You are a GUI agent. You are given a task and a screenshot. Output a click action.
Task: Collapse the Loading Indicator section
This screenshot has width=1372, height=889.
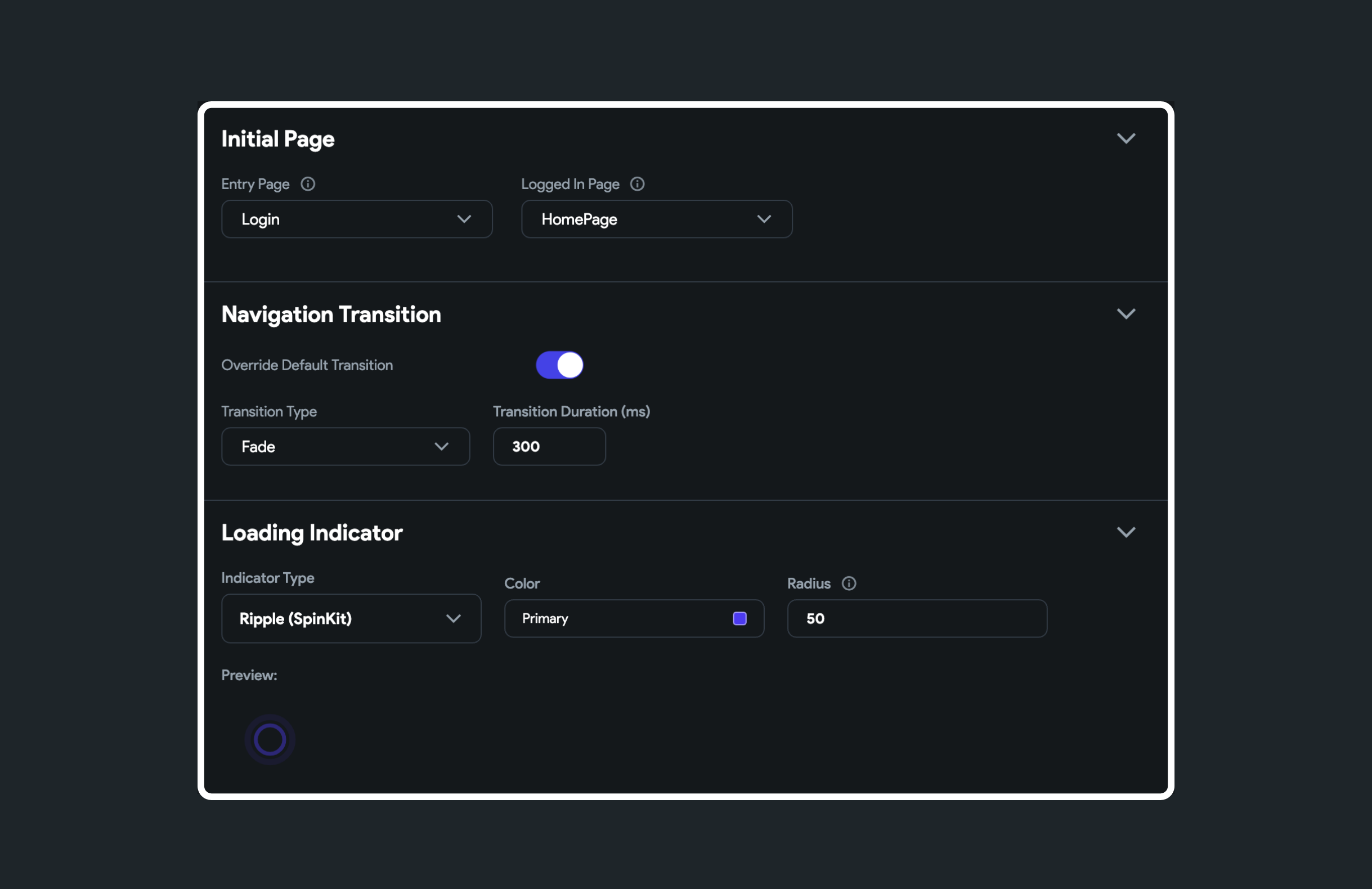click(1126, 532)
